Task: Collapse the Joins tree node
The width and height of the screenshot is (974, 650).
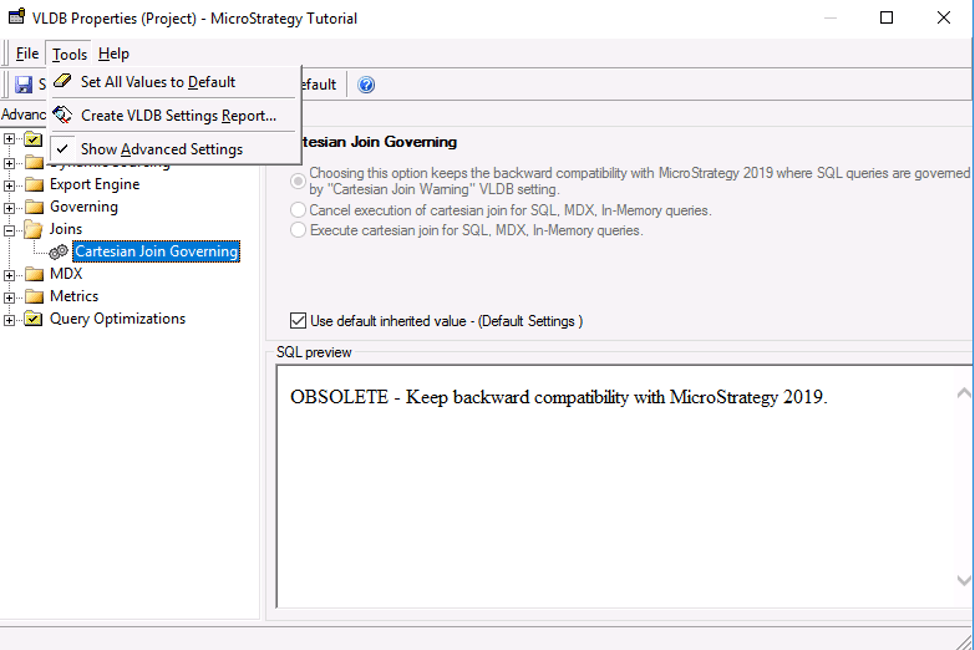Action: point(10,230)
